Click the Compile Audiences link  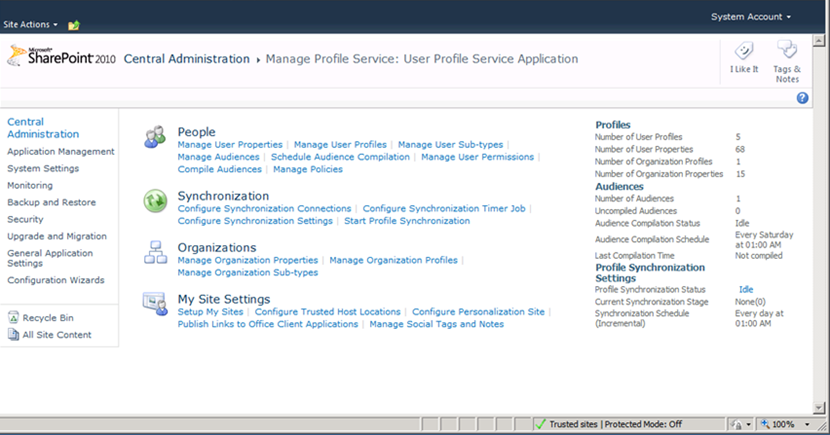pyautogui.click(x=219, y=169)
